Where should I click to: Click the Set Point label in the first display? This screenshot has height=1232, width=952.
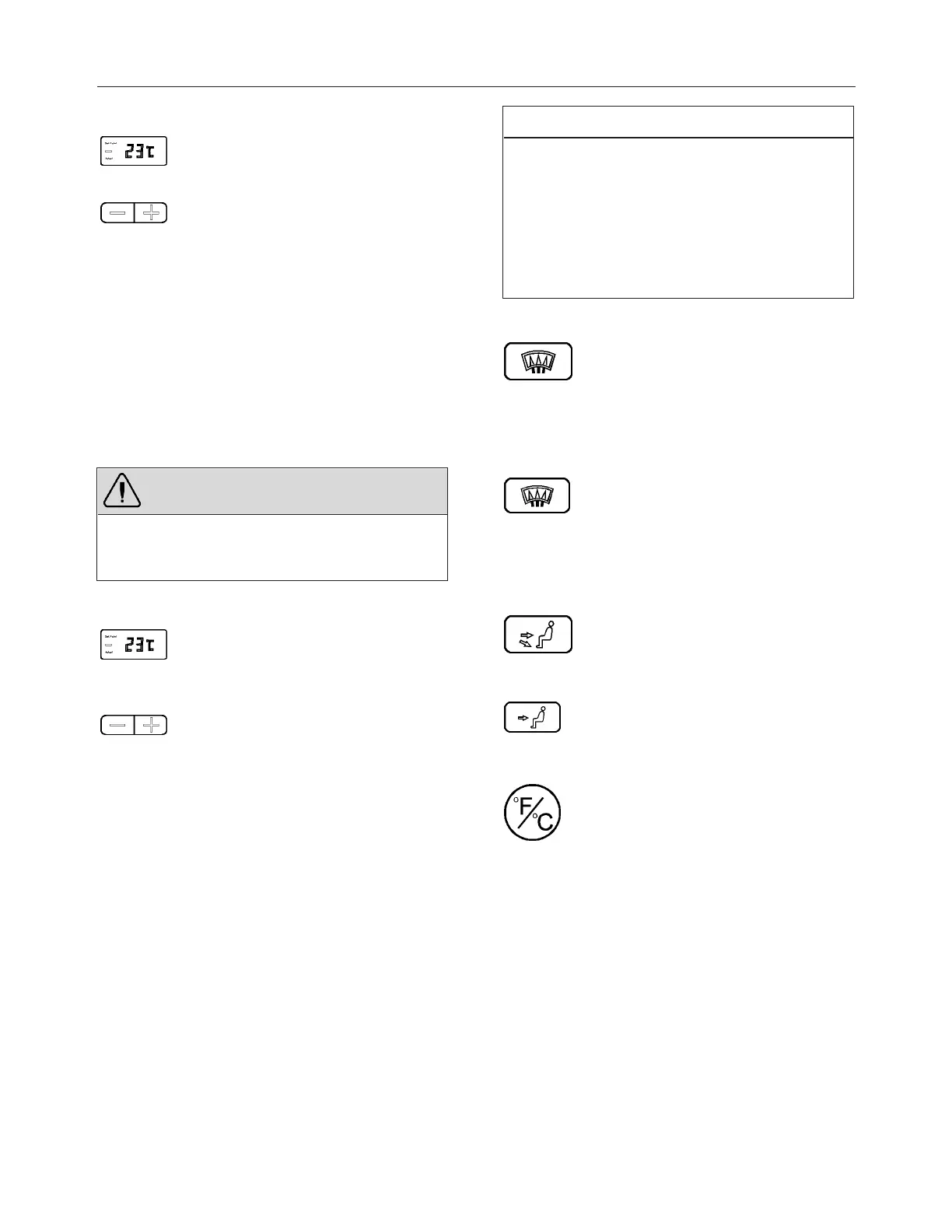[110, 144]
